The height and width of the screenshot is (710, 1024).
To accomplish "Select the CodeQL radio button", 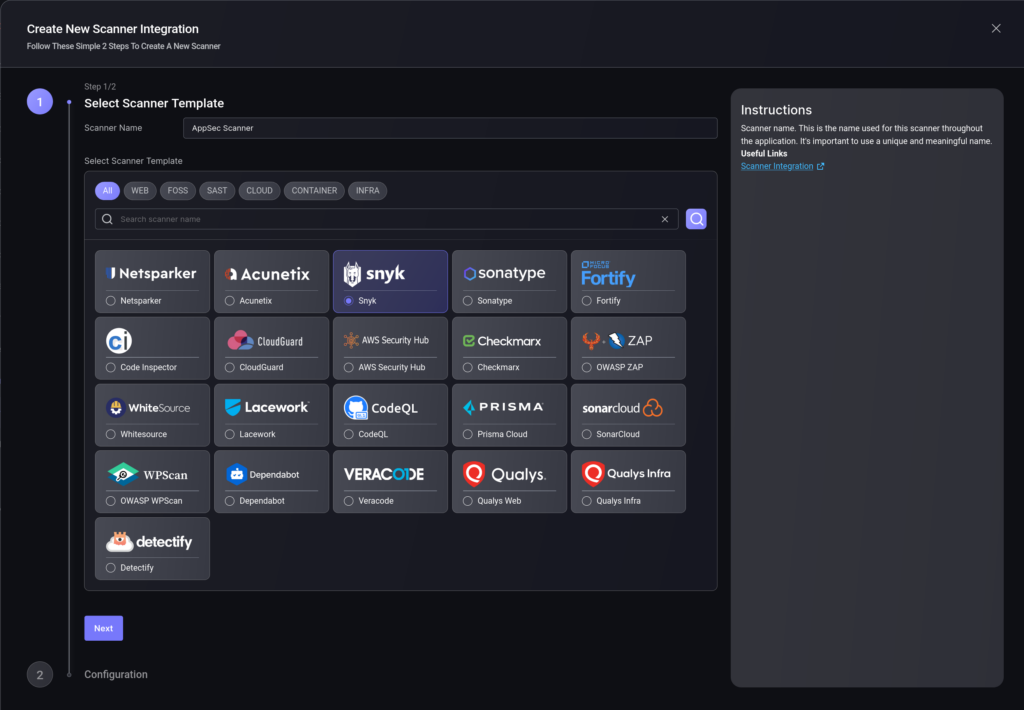I will [x=349, y=434].
